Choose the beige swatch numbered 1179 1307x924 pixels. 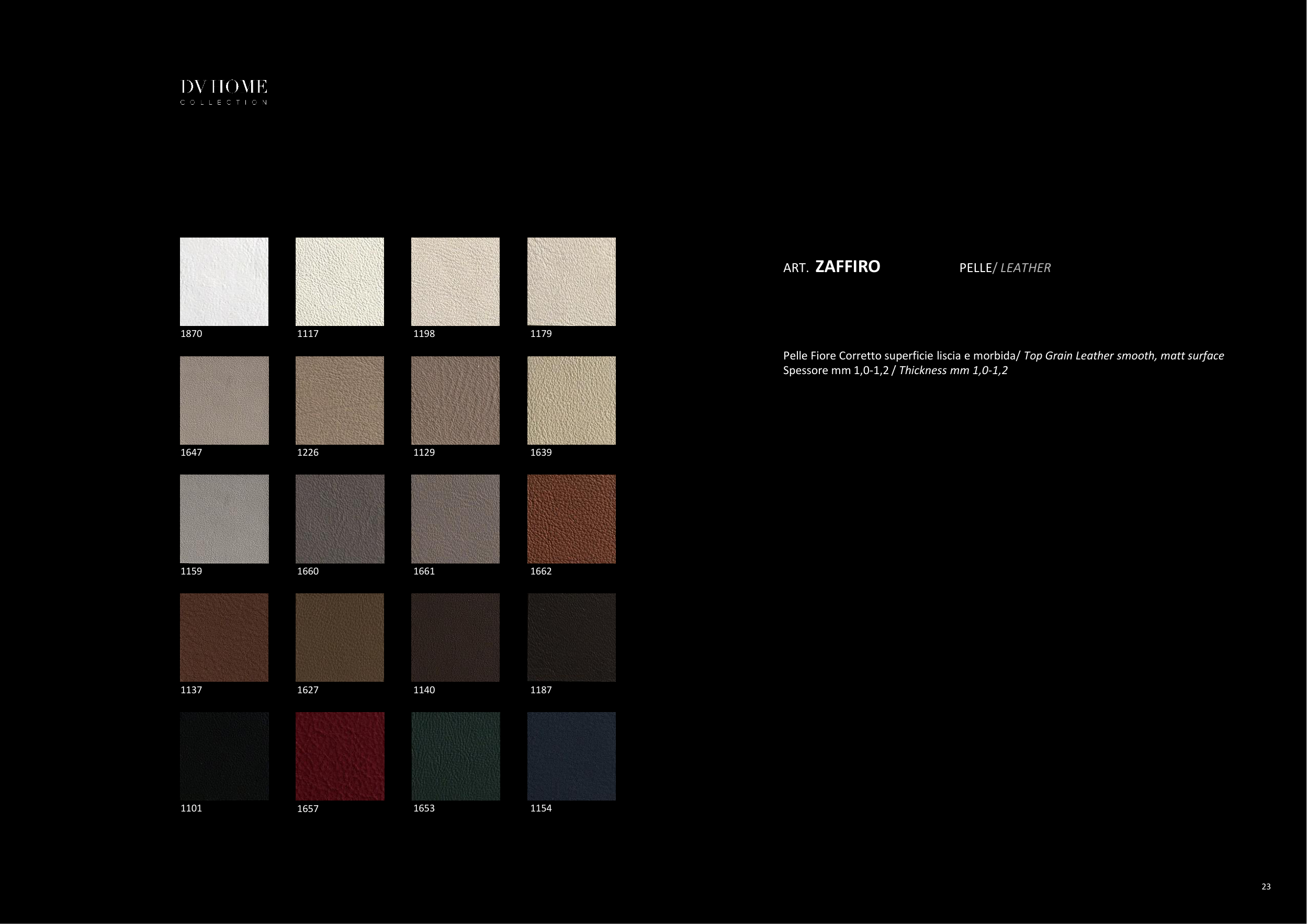571,281
